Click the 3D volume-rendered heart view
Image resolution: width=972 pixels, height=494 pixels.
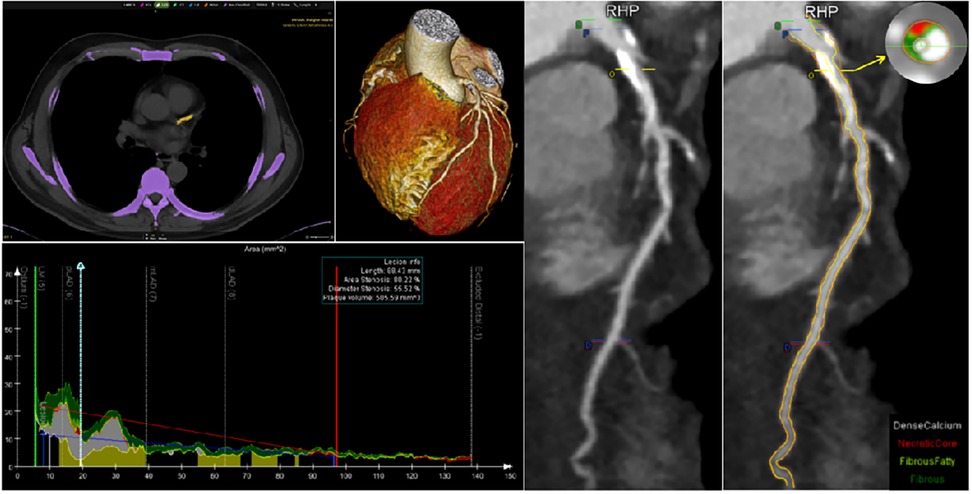[x=429, y=124]
